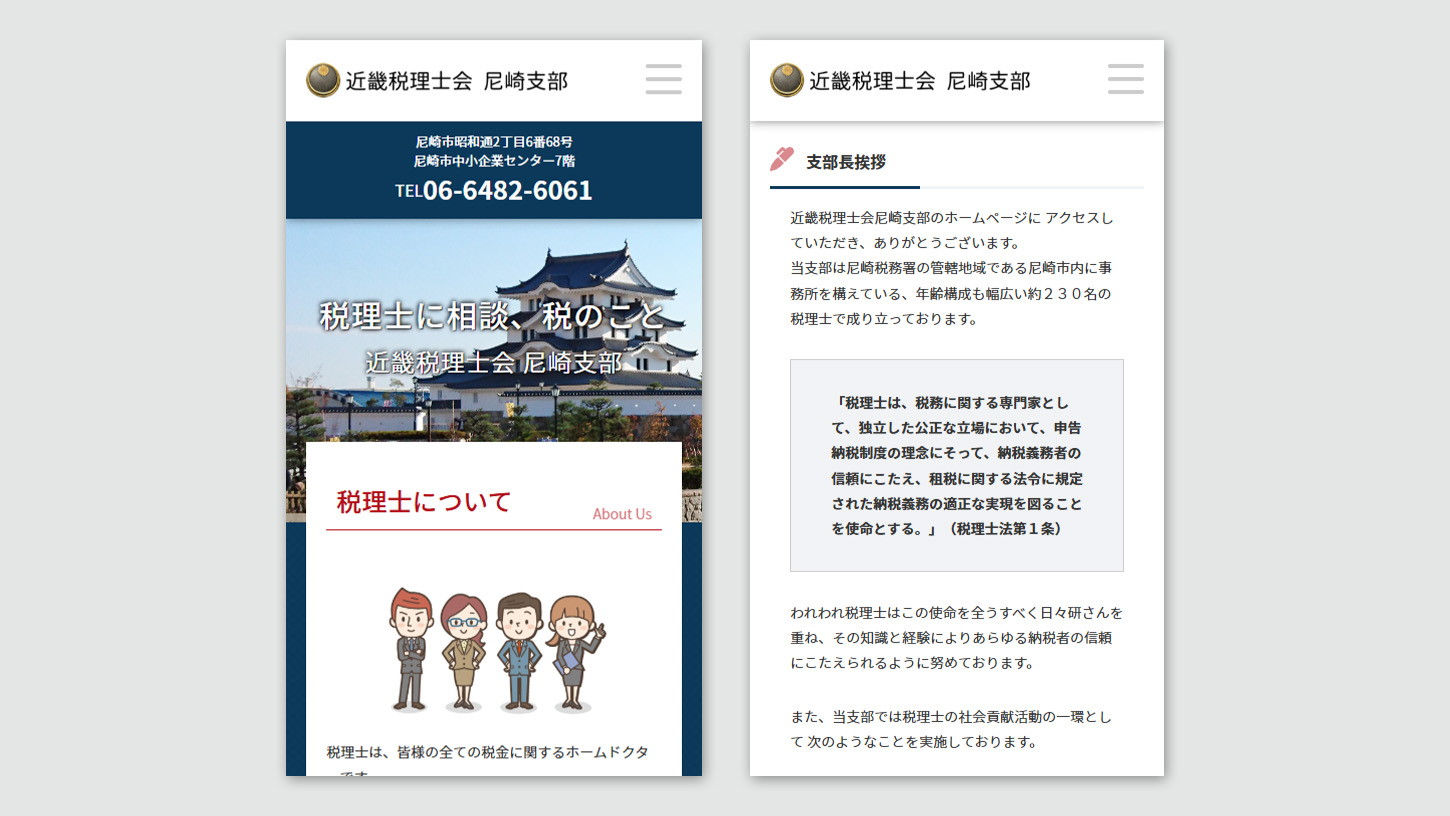Click address line 尼崎市中小企業センター7階
This screenshot has width=1450, height=816.
[494, 161]
